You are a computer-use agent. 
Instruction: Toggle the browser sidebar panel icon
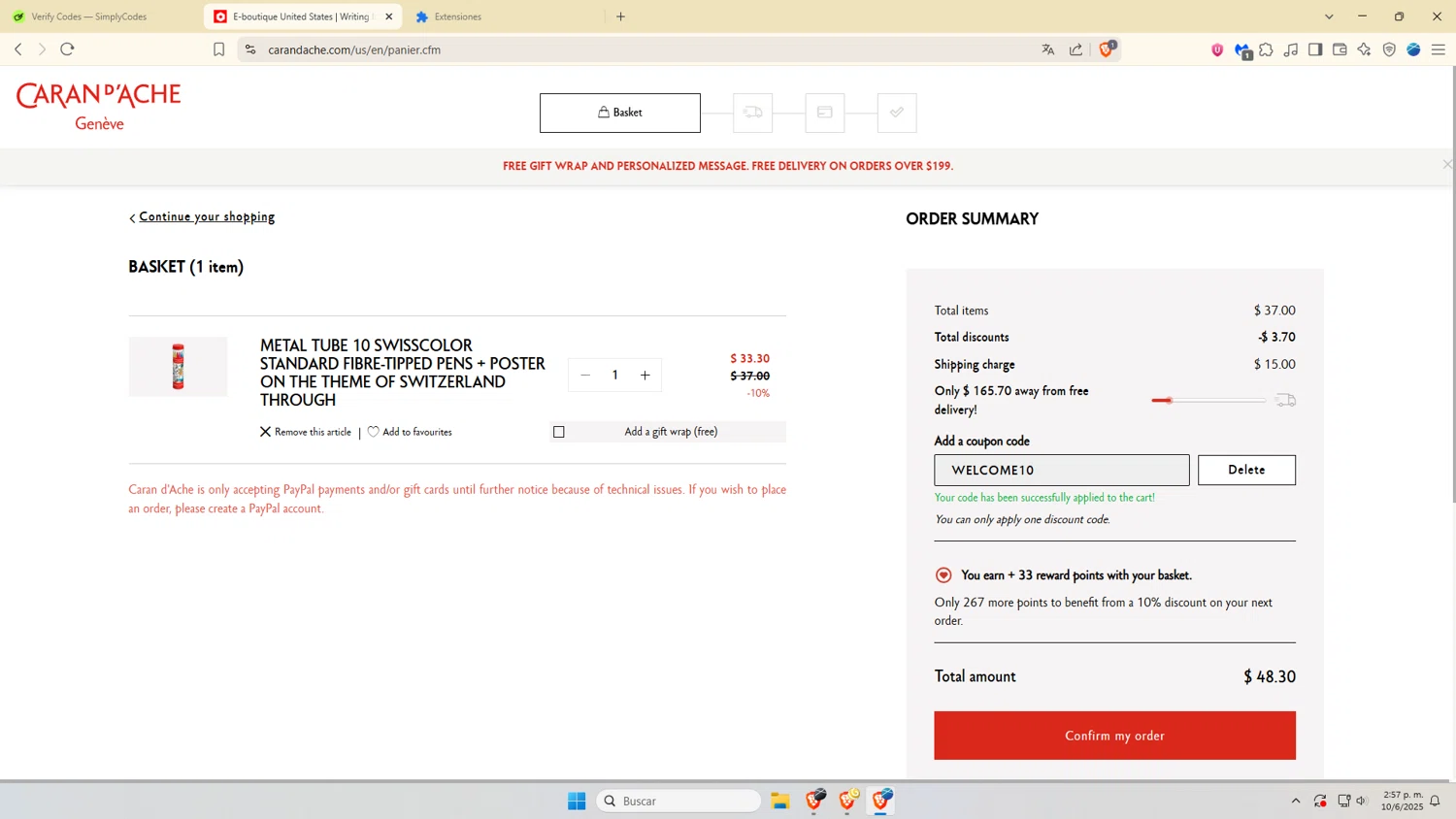click(1315, 49)
